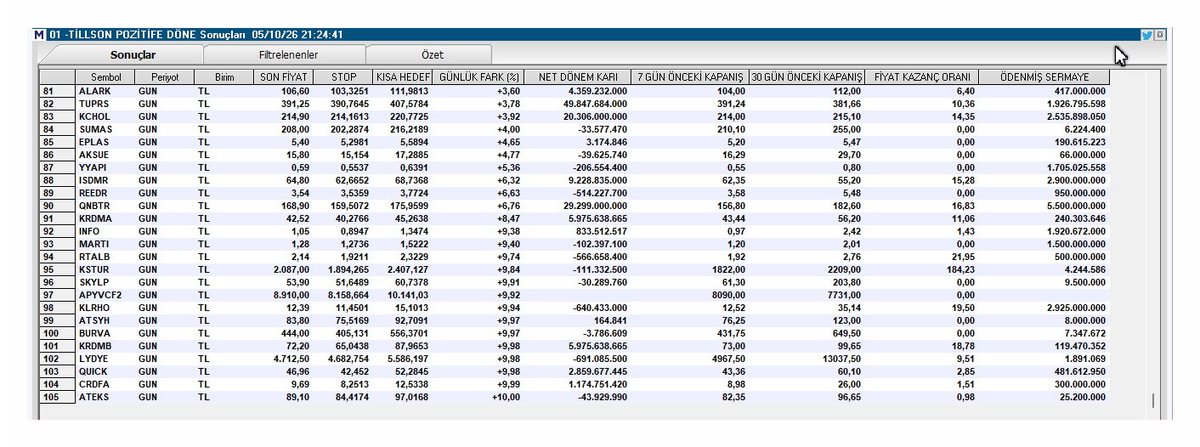Sort by 30 GÜN ÖNCEKİ KAPANIŞ header
Image resolution: width=1200 pixels, height=447 pixels.
(807, 77)
